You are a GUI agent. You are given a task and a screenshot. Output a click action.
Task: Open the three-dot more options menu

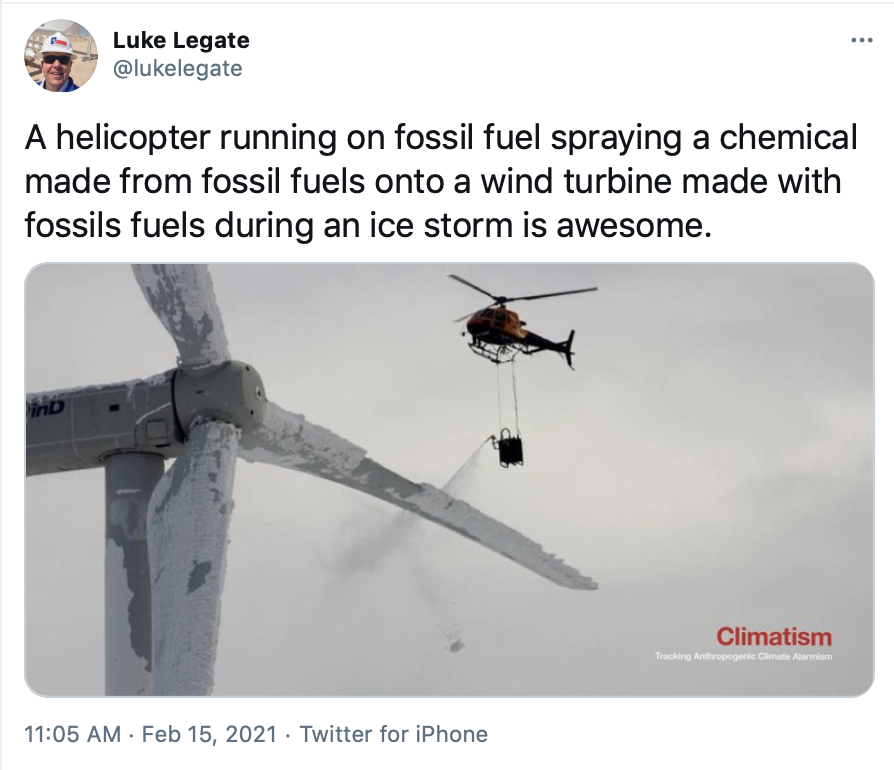(x=860, y=40)
